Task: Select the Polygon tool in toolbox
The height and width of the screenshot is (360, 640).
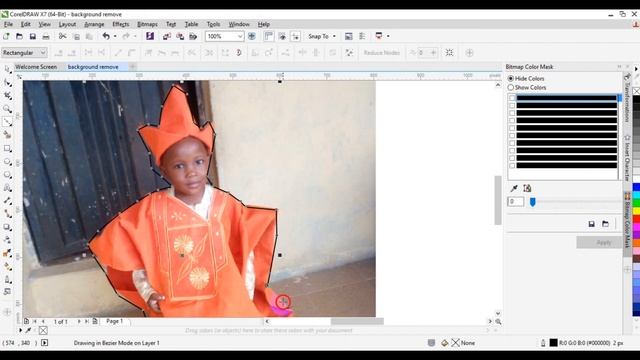Action: point(8,175)
